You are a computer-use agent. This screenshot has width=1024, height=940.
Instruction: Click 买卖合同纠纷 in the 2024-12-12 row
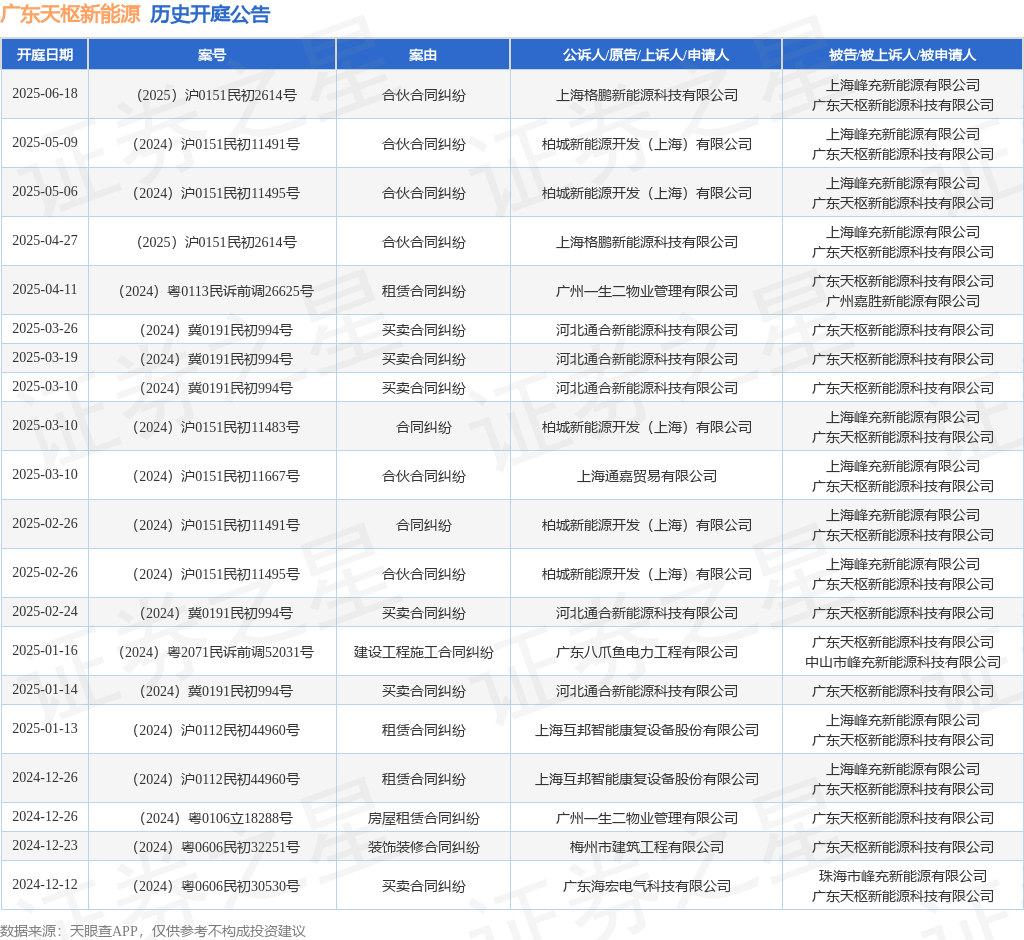coord(423,886)
